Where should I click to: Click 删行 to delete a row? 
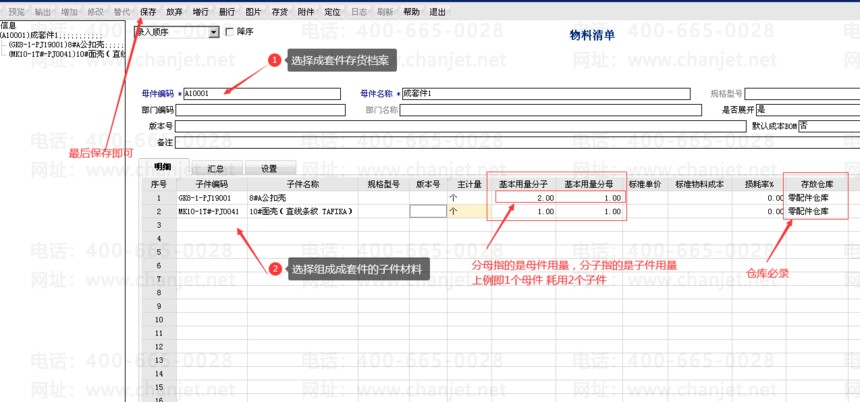pyautogui.click(x=227, y=12)
